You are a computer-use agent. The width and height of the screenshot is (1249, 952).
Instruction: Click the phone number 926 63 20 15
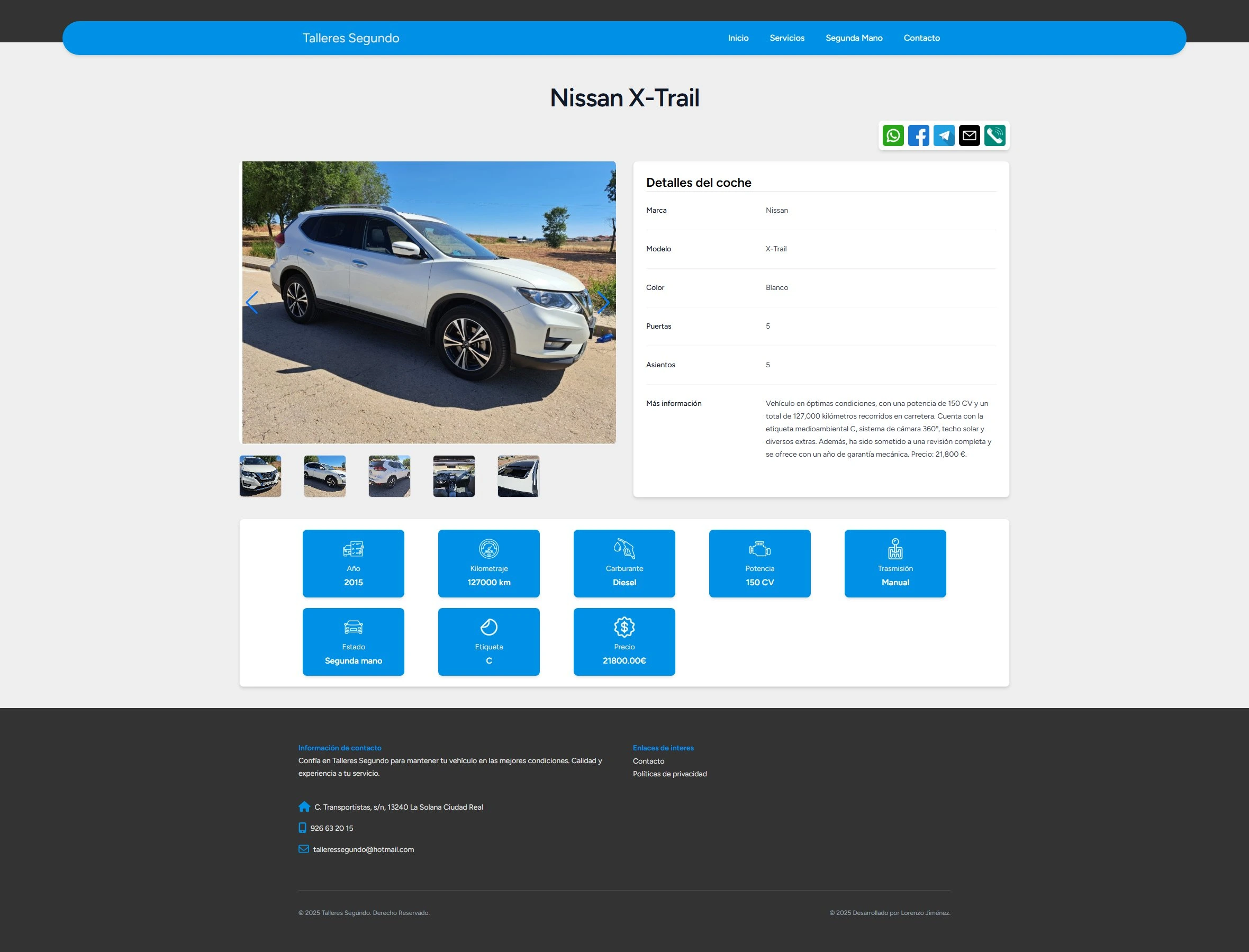[332, 829]
